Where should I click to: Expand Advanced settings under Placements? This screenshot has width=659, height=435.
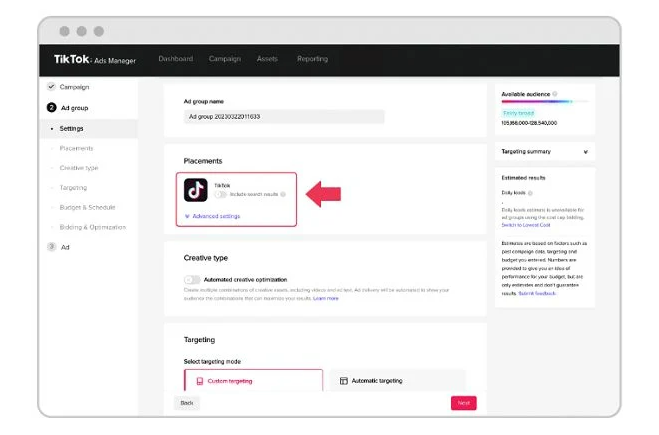212,216
